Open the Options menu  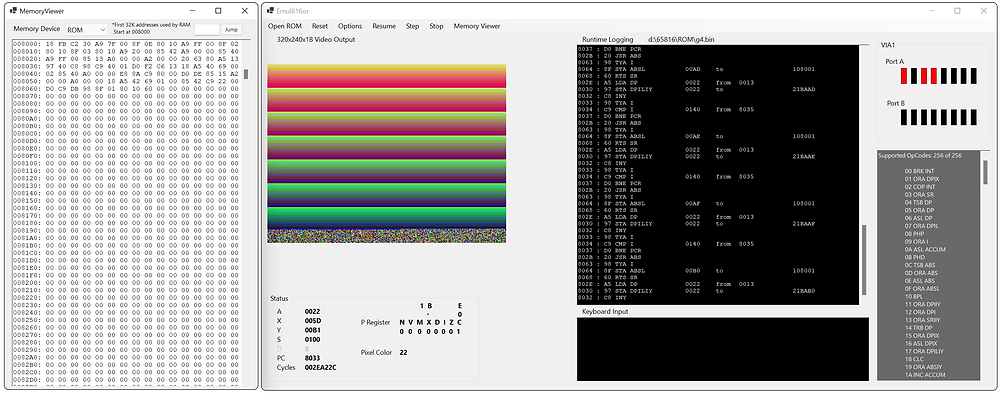(x=349, y=26)
